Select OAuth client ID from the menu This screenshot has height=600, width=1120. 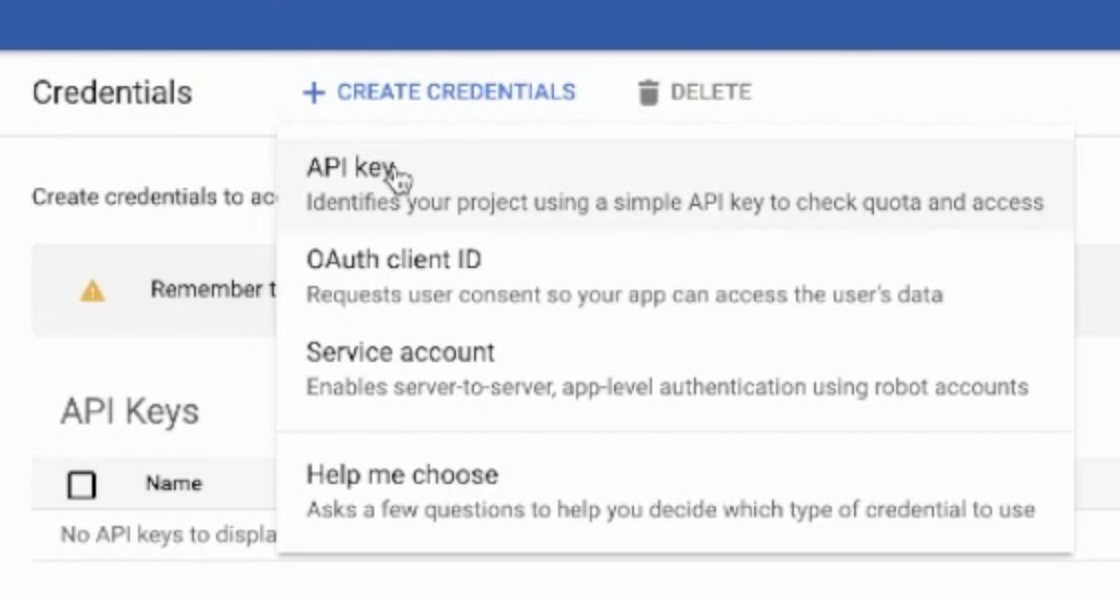tap(675, 276)
